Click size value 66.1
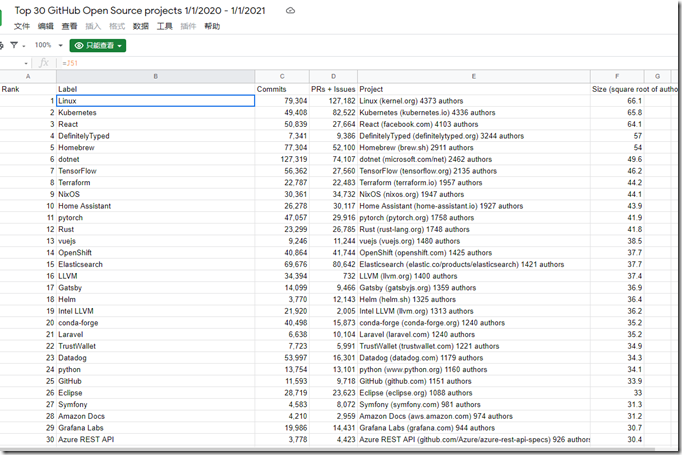 (617, 101)
